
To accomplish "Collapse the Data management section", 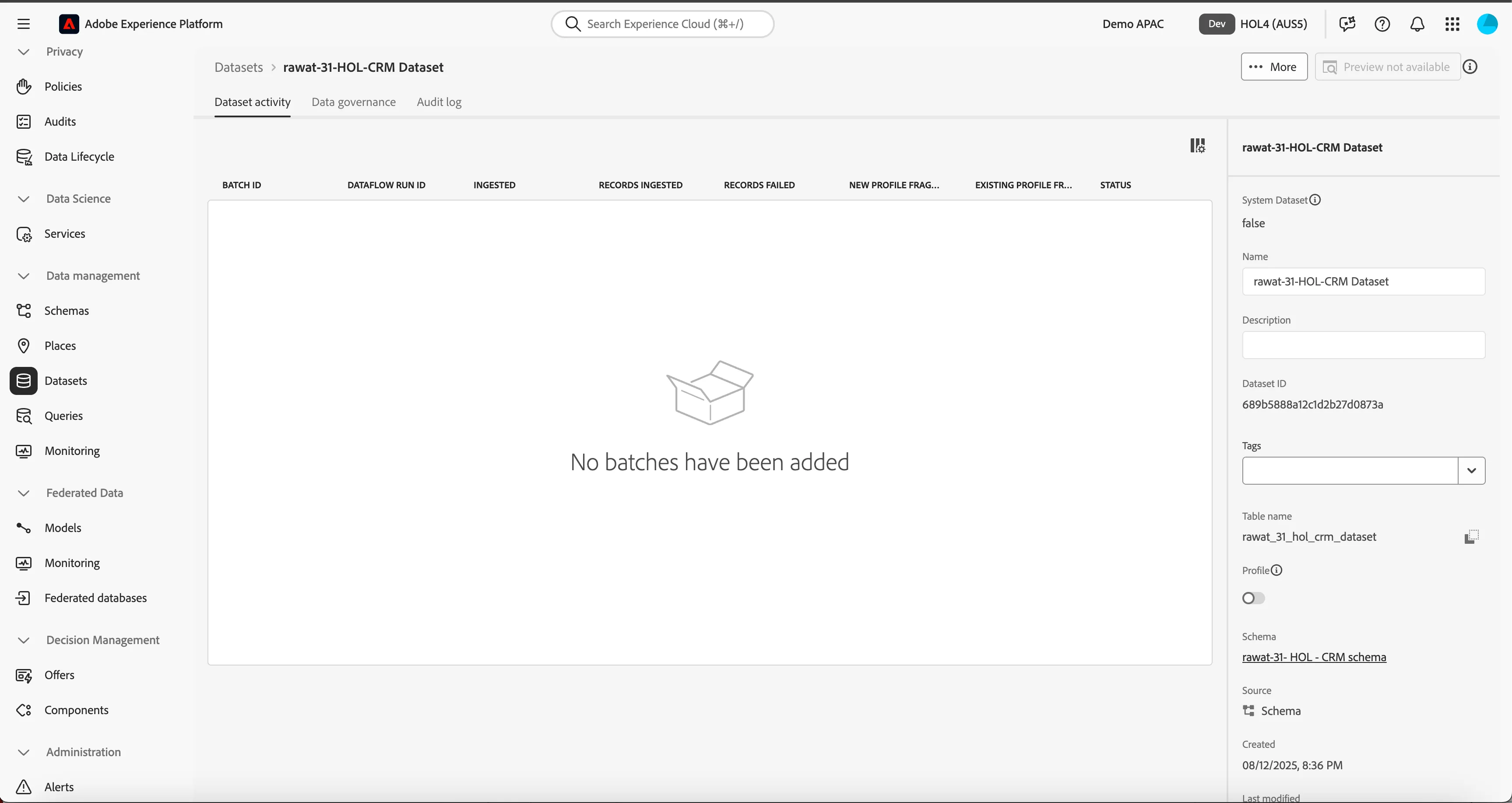I will [x=24, y=276].
